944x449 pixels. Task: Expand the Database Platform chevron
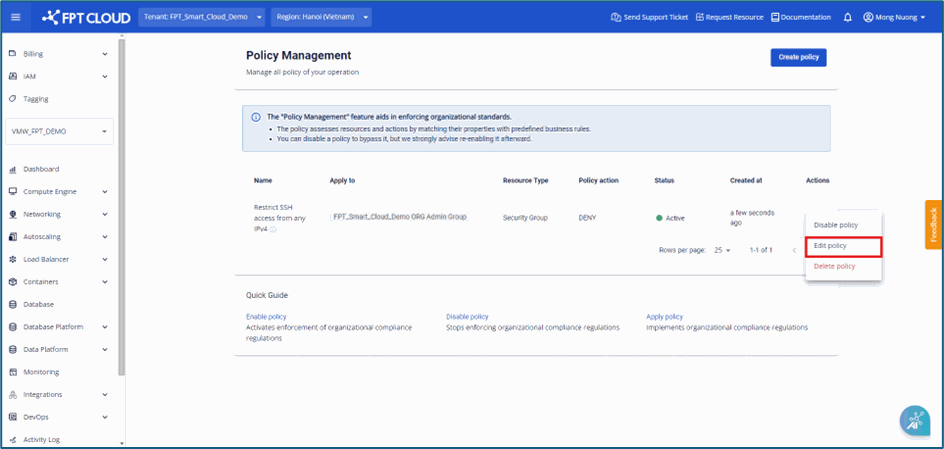tap(105, 327)
